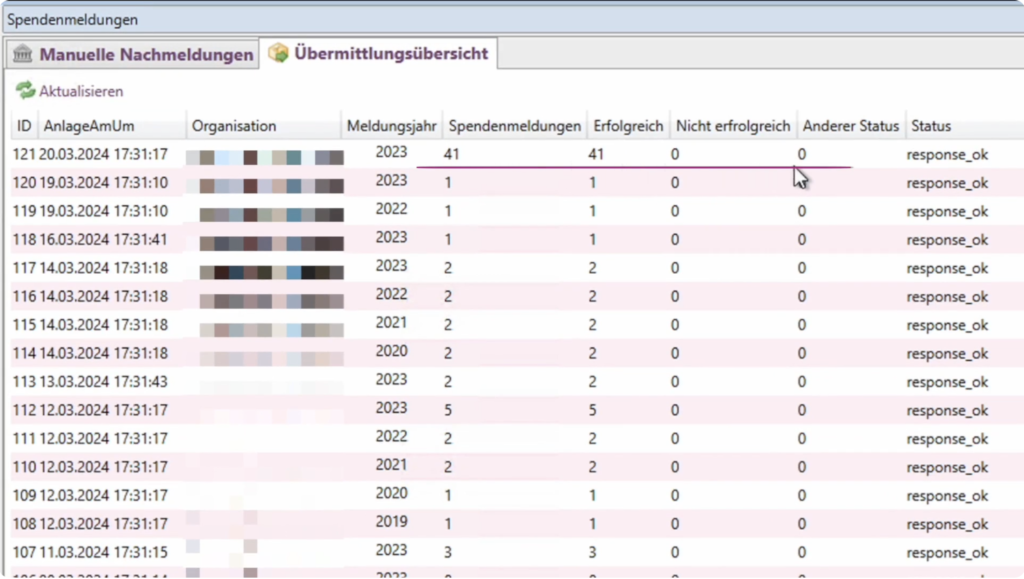Screen dimensions: 1024x579
Task: Sort by Erfolgreich column header
Action: pos(628,126)
